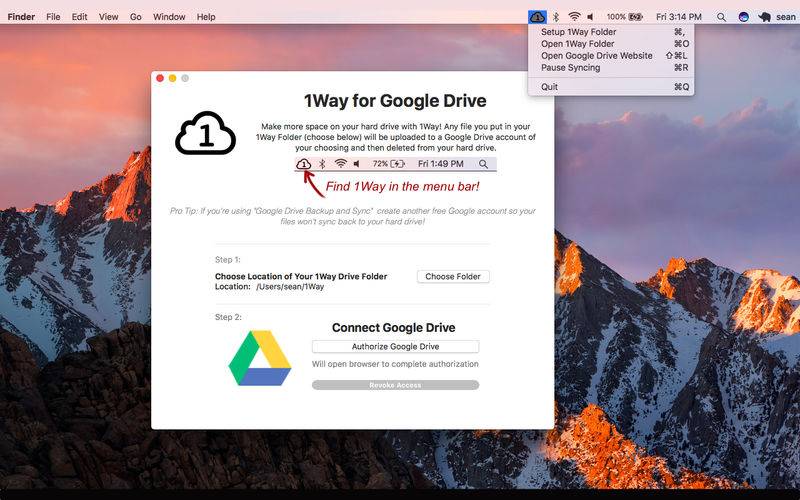Viewport: 800px width, 500px height.
Task: Click the Pro Tip text paragraph
Action: point(353,216)
